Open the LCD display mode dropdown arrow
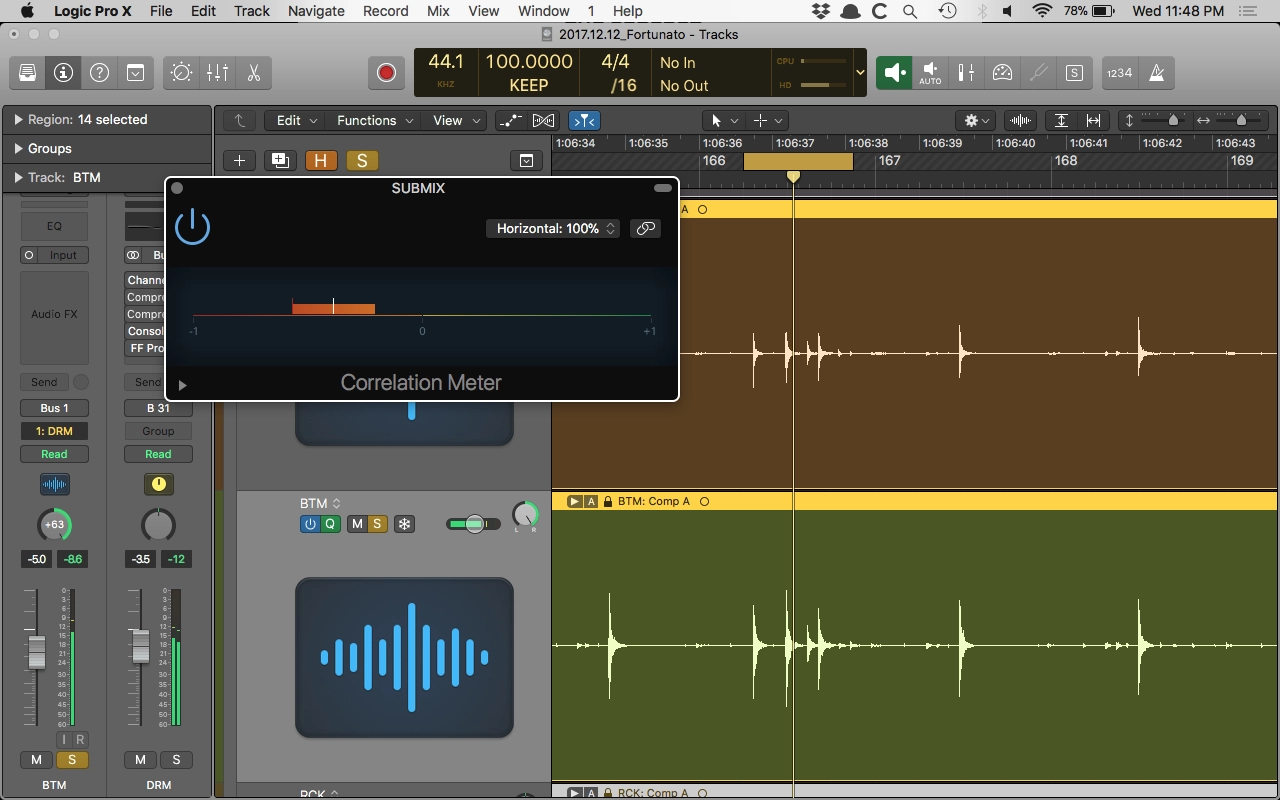This screenshot has width=1280, height=800. [x=860, y=73]
